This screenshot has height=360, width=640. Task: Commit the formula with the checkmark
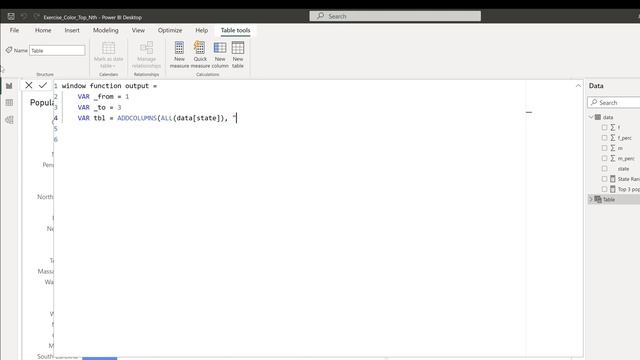tap(43, 85)
